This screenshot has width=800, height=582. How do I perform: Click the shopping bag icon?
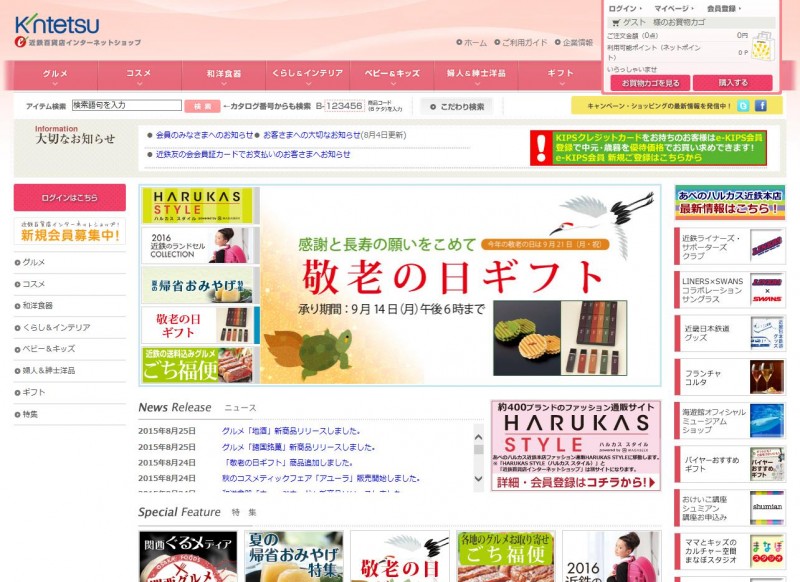point(763,46)
